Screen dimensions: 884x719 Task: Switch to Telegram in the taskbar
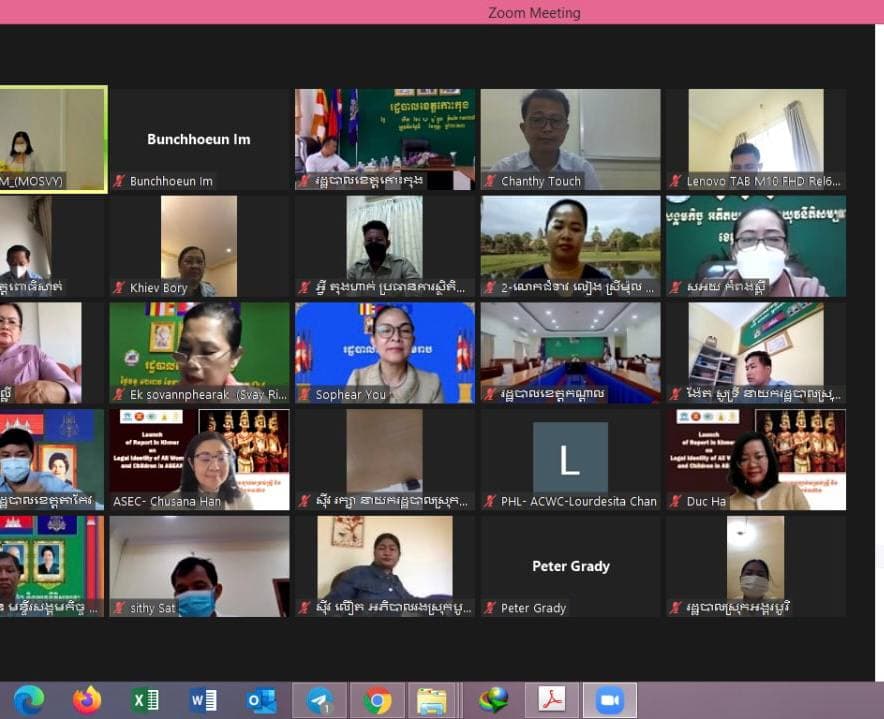coord(320,701)
